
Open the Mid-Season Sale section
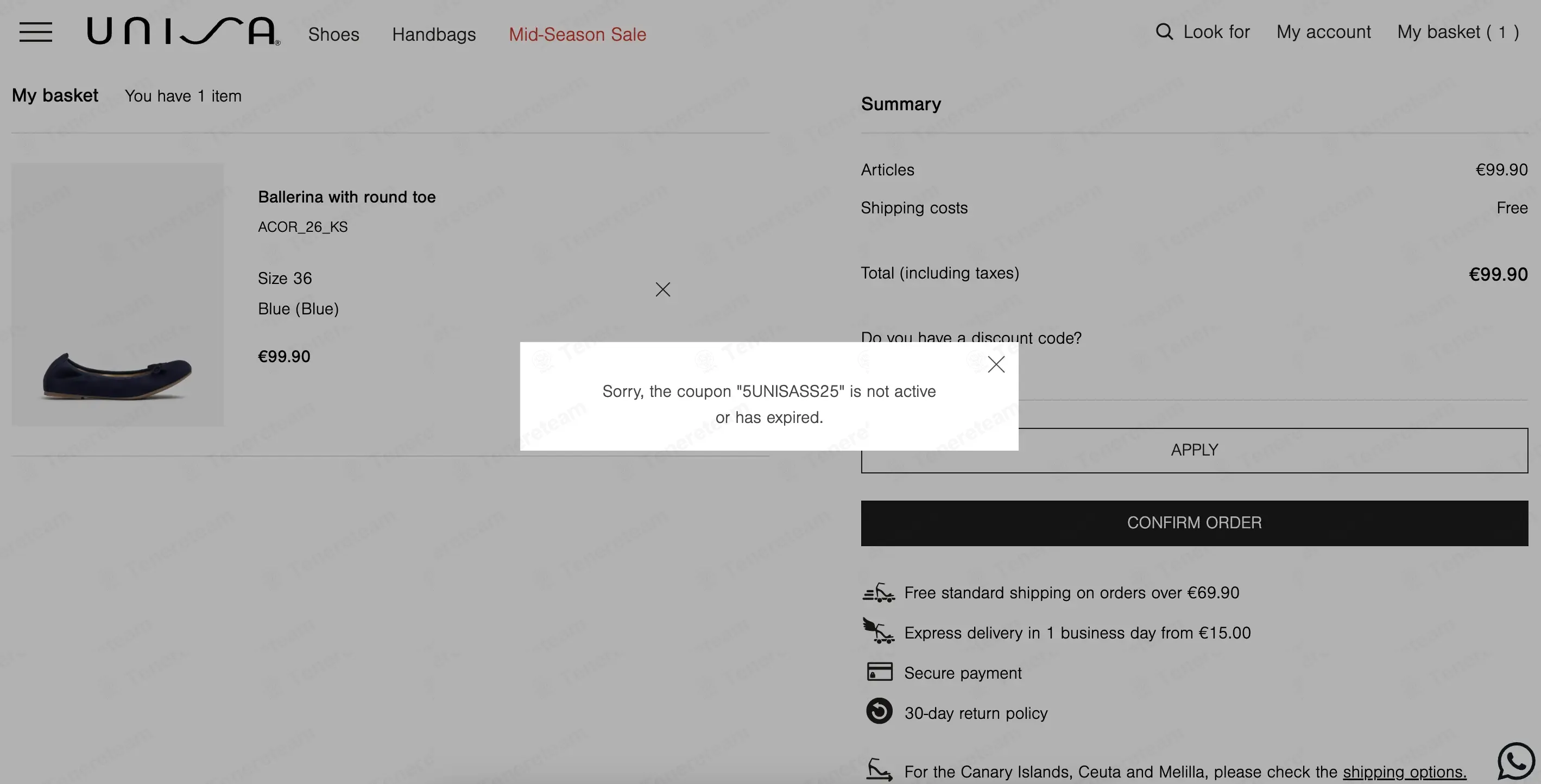click(577, 34)
